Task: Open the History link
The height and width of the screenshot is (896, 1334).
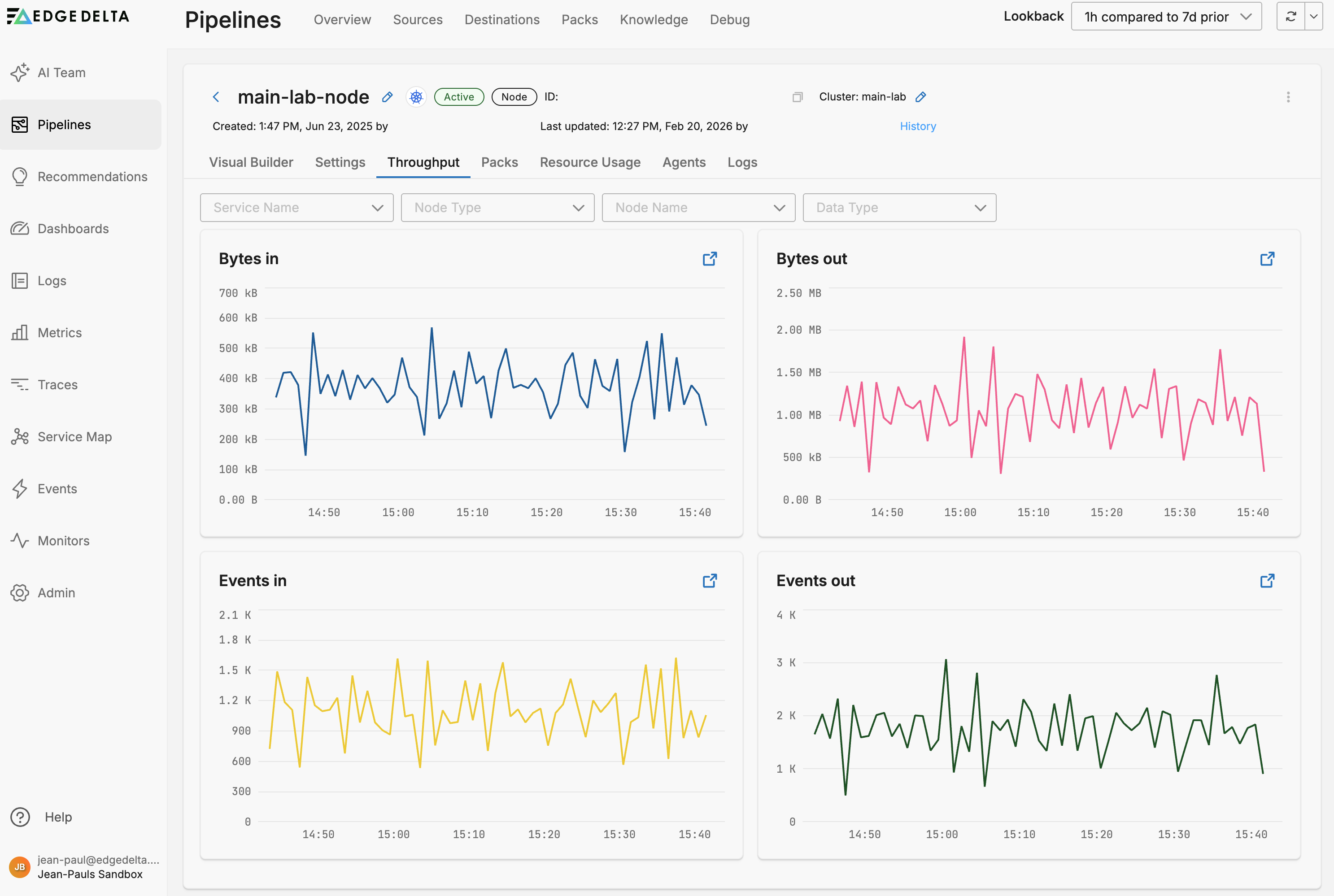Action: 917,126
